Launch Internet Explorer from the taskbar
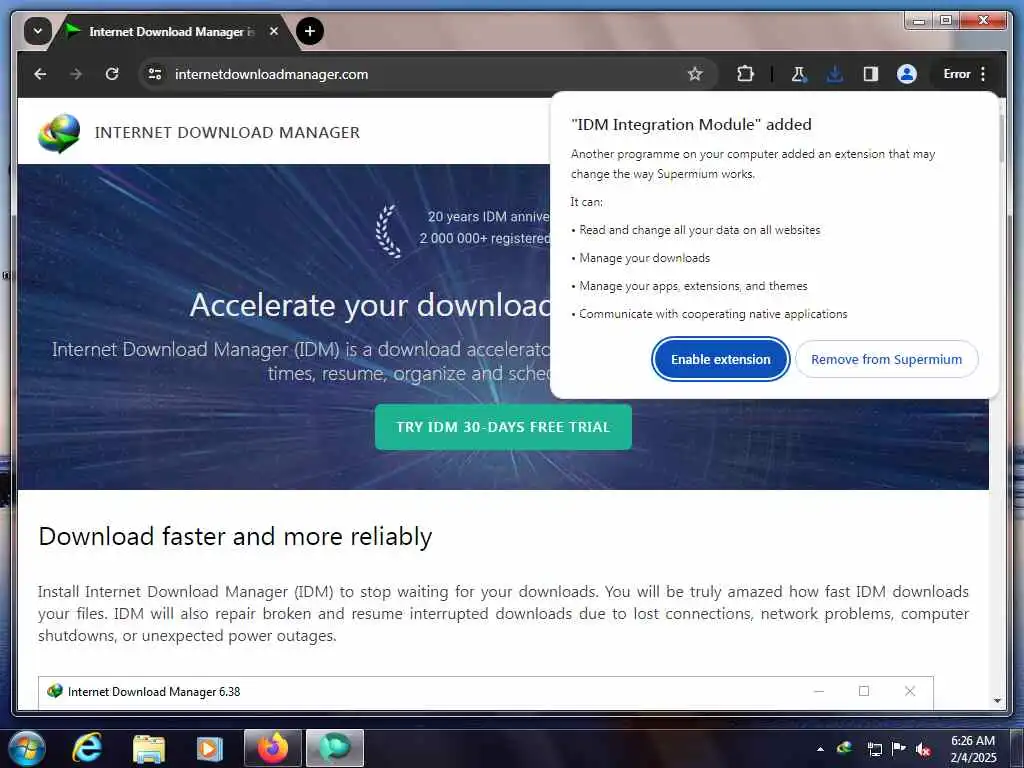Viewport: 1024px width, 768px height. pyautogui.click(x=88, y=748)
